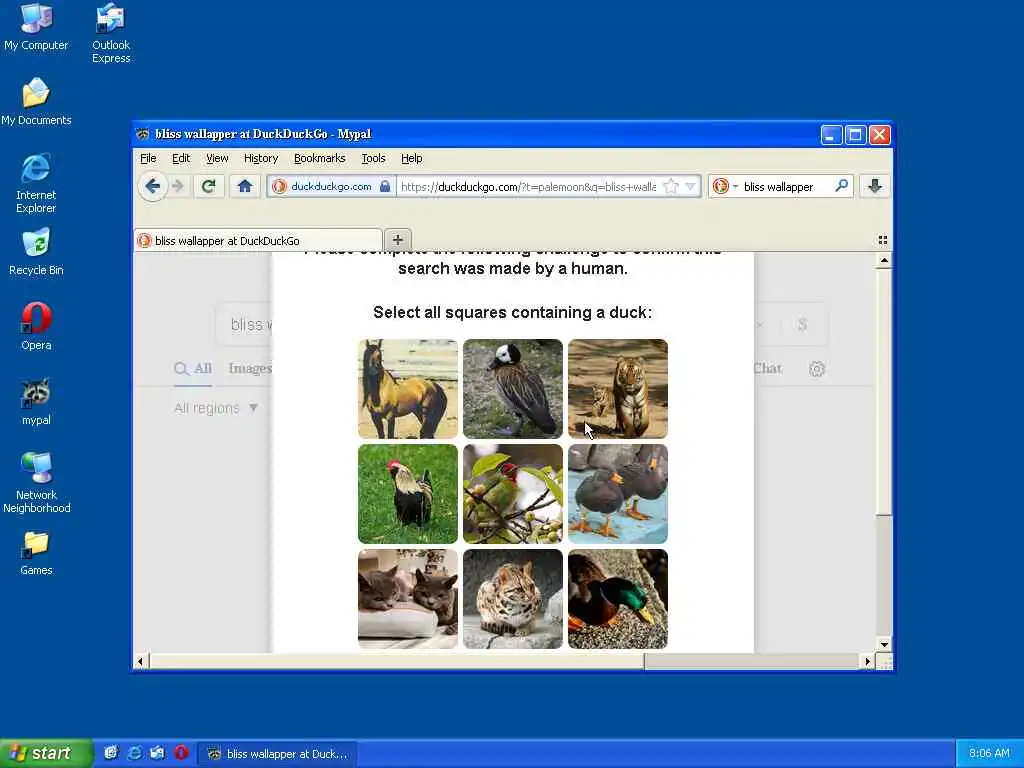Image resolution: width=1024 pixels, height=768 pixels.
Task: Open the Downloads arrow button
Action: click(875, 187)
